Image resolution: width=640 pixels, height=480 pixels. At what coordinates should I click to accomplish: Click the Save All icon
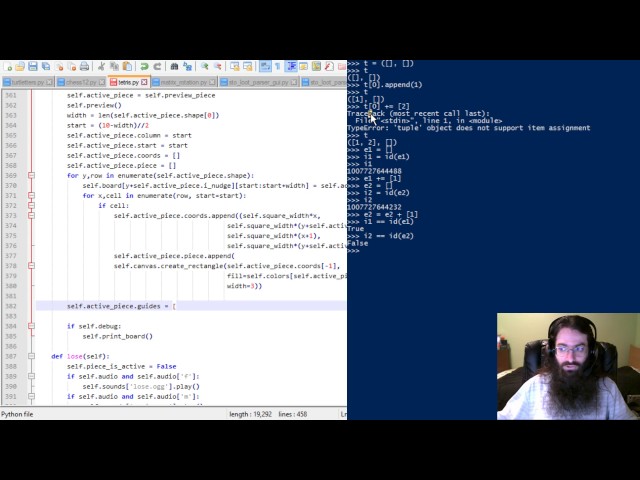pyautogui.click(x=46, y=67)
